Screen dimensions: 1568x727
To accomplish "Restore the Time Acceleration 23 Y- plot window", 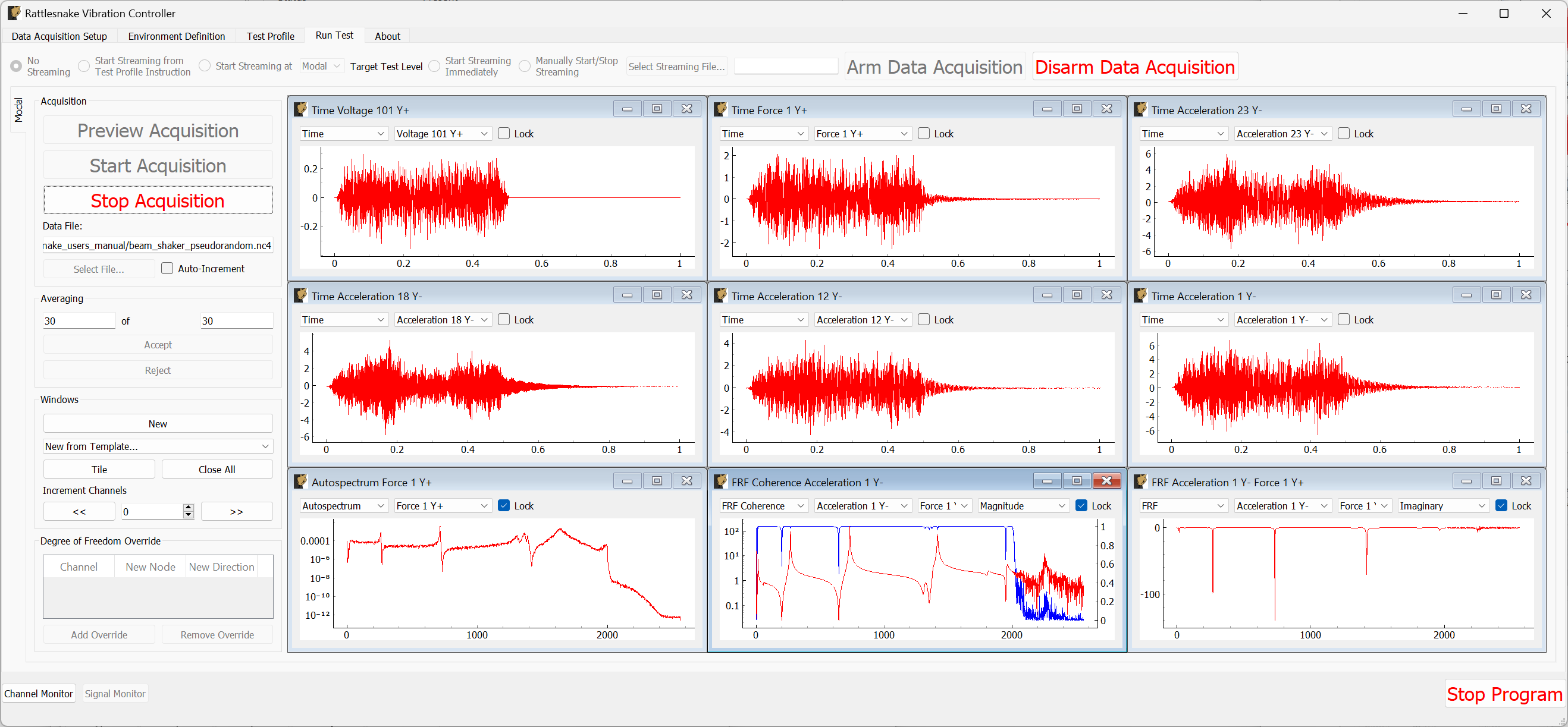I will pos(1496,108).
